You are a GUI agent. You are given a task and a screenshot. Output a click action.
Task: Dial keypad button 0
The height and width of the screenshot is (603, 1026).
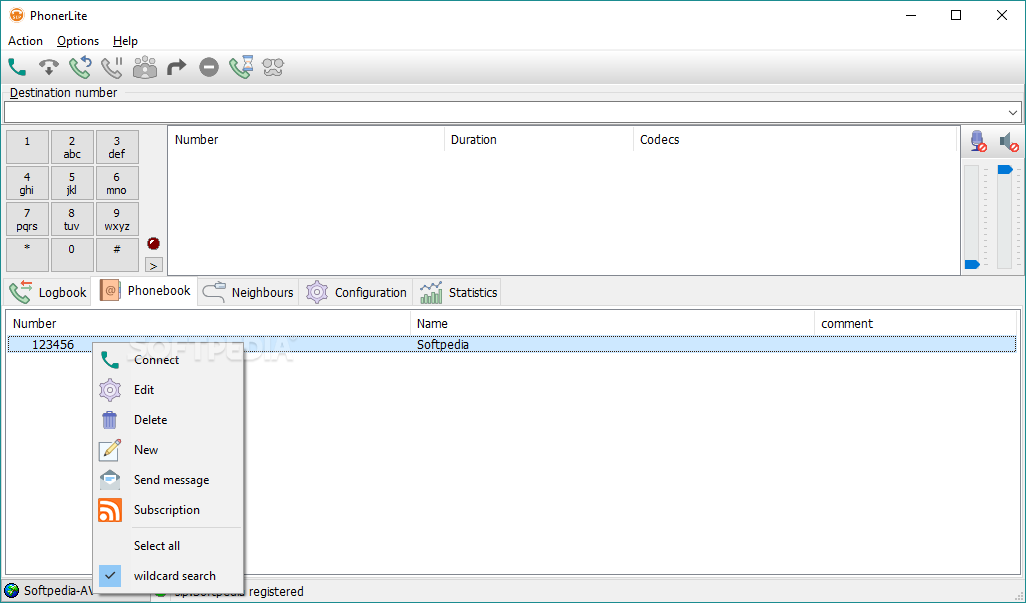pos(72,255)
